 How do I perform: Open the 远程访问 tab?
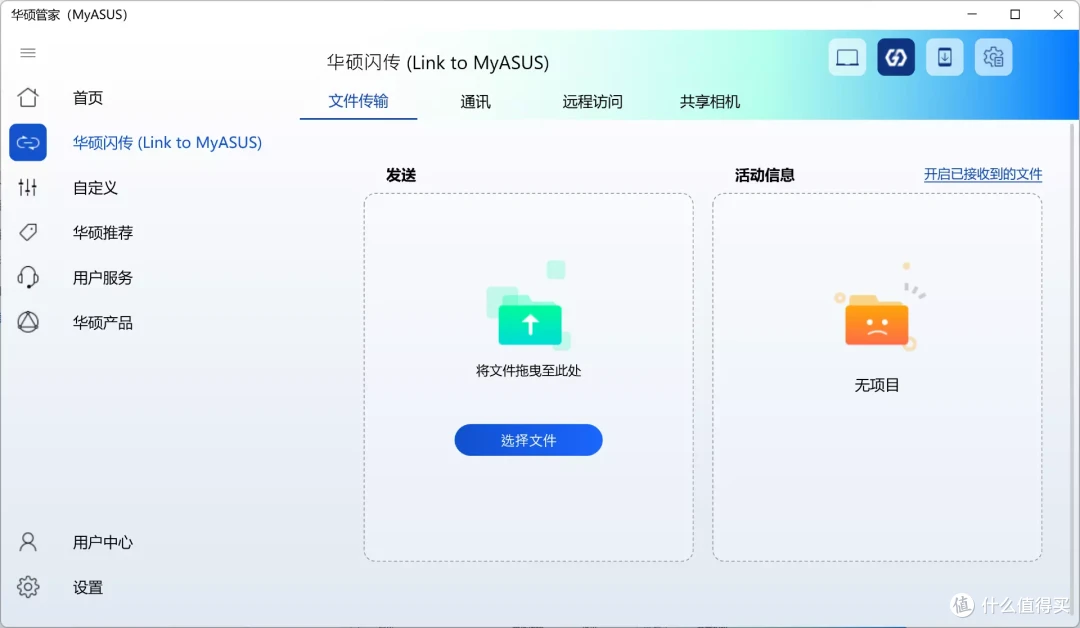[x=592, y=102]
